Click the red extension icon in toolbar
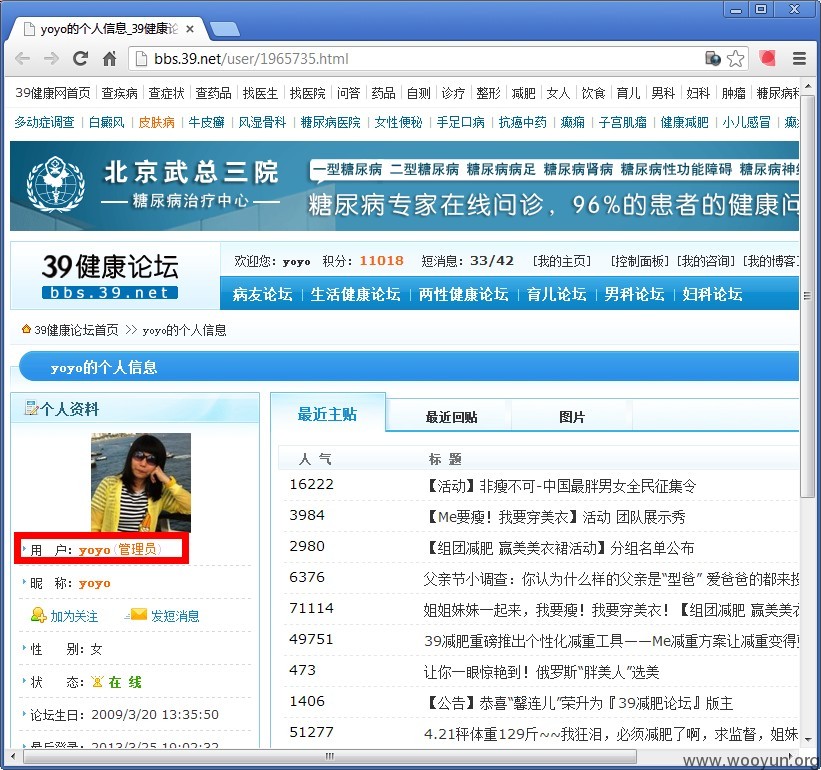 (x=768, y=58)
